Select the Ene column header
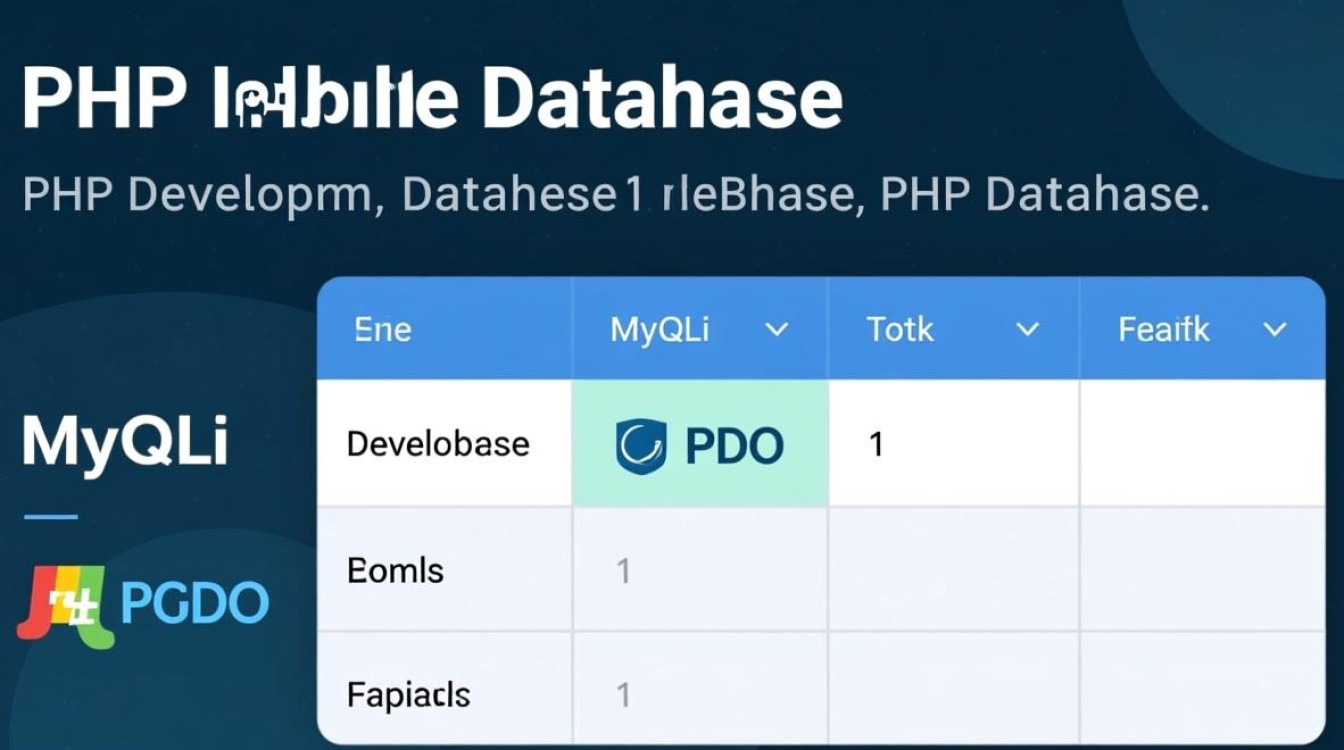Screen dimensions: 1344x750 point(383,330)
